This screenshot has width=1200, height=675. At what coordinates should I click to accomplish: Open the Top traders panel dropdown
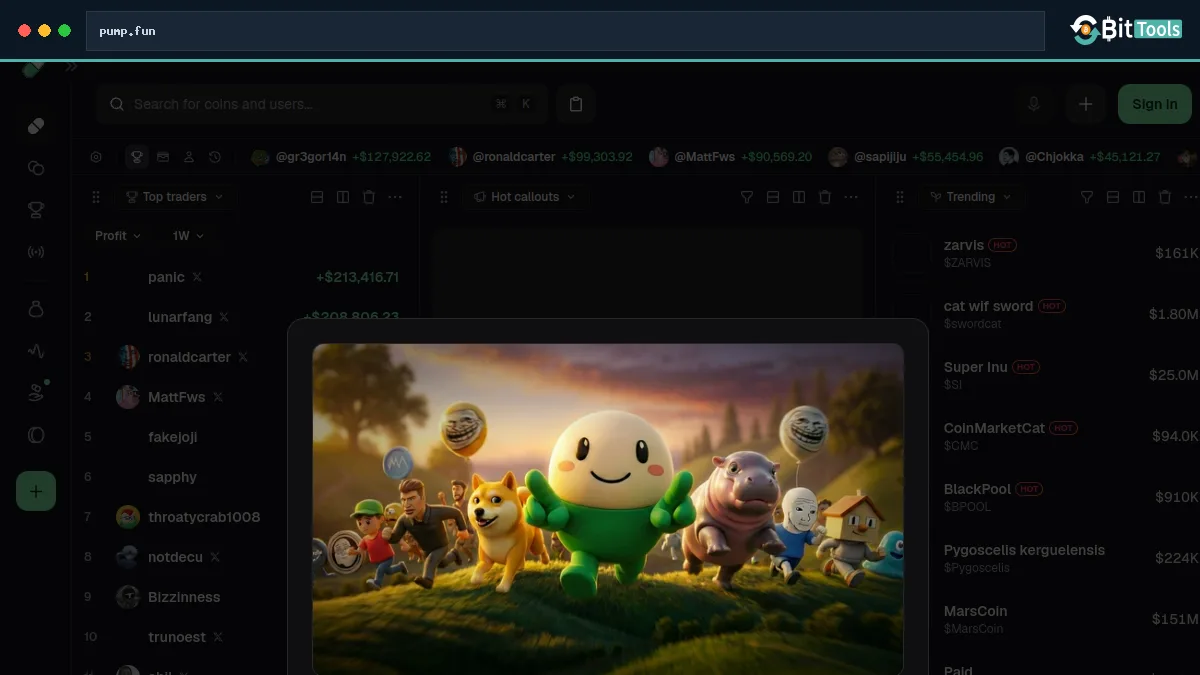pos(174,197)
